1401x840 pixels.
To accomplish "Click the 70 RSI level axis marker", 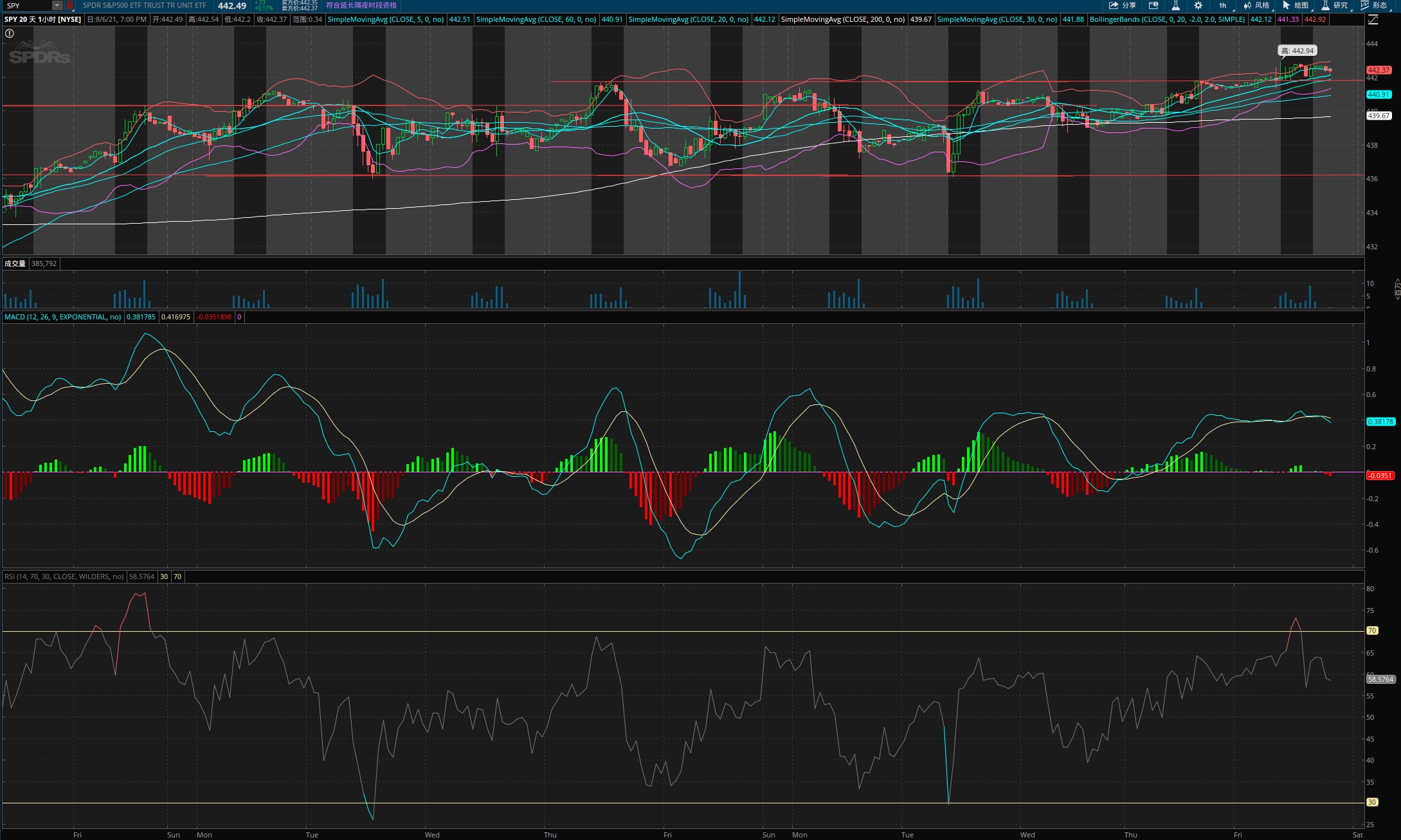I will coord(1372,630).
